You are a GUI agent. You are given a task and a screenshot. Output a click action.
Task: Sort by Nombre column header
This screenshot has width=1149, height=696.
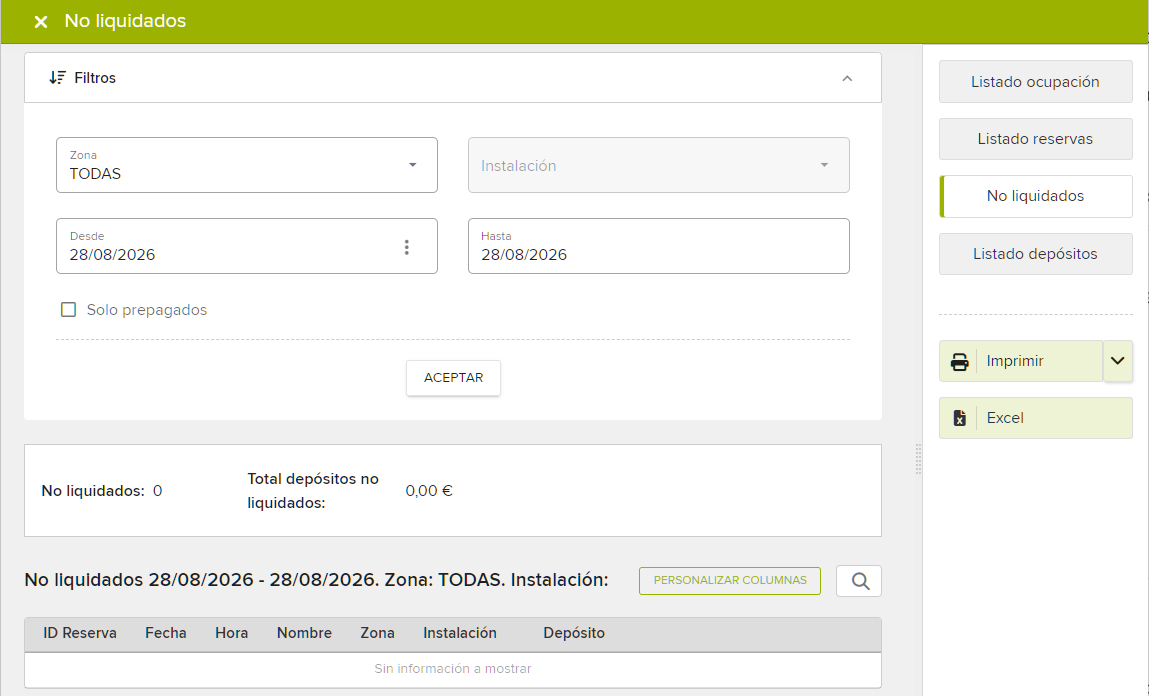tap(304, 633)
